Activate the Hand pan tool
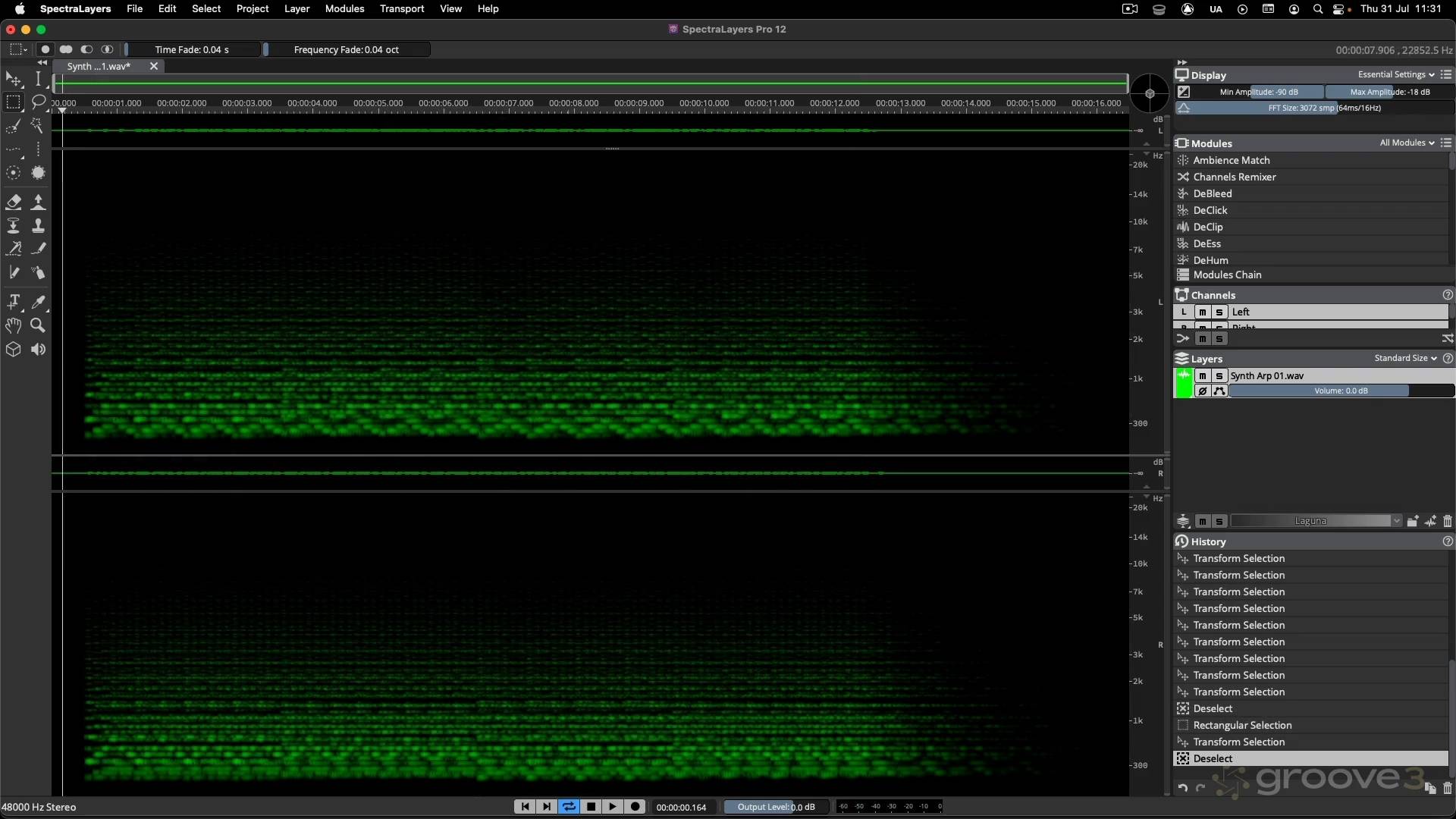1456x819 pixels. point(14,325)
